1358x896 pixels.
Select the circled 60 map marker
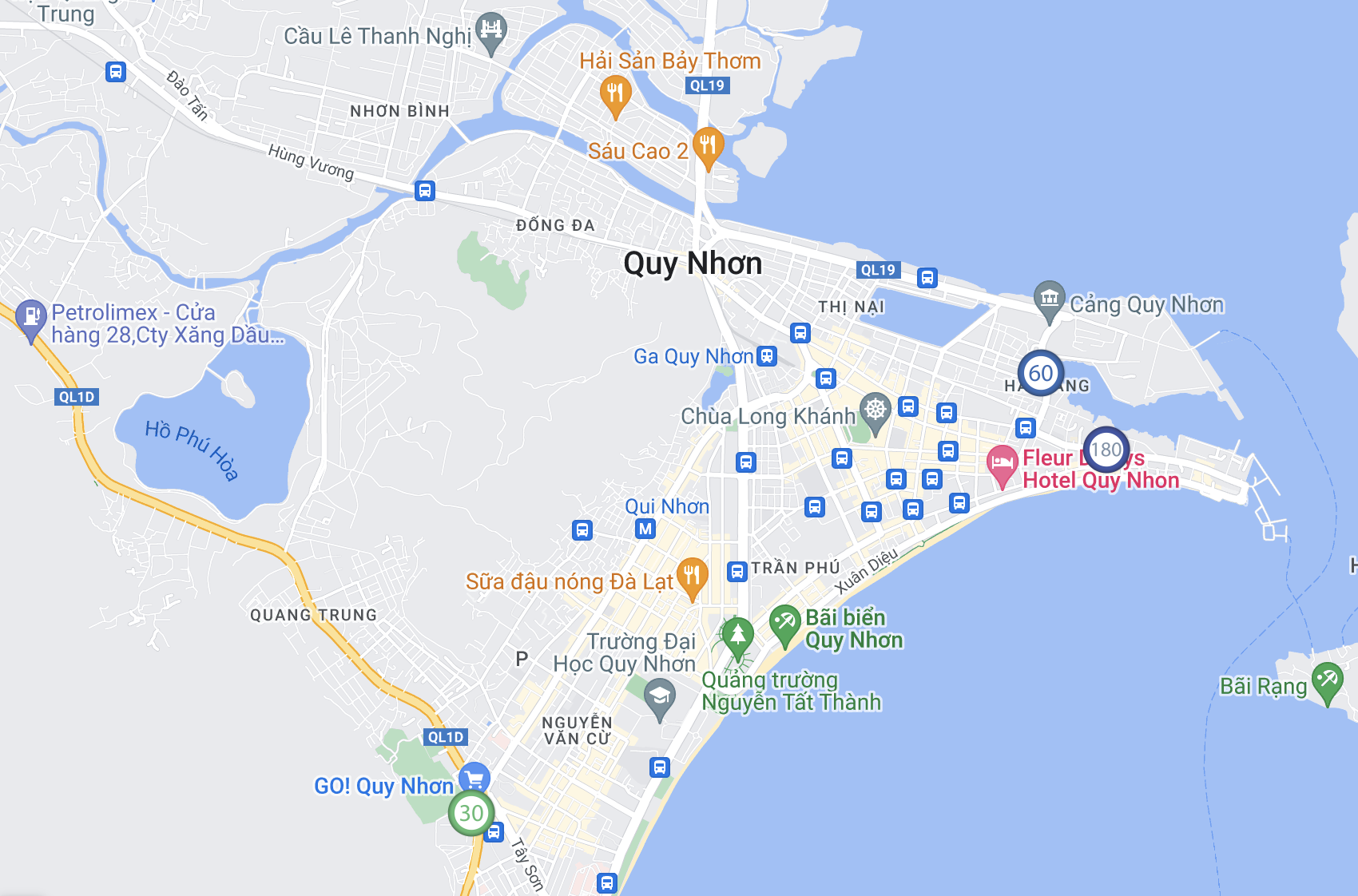coord(1041,373)
